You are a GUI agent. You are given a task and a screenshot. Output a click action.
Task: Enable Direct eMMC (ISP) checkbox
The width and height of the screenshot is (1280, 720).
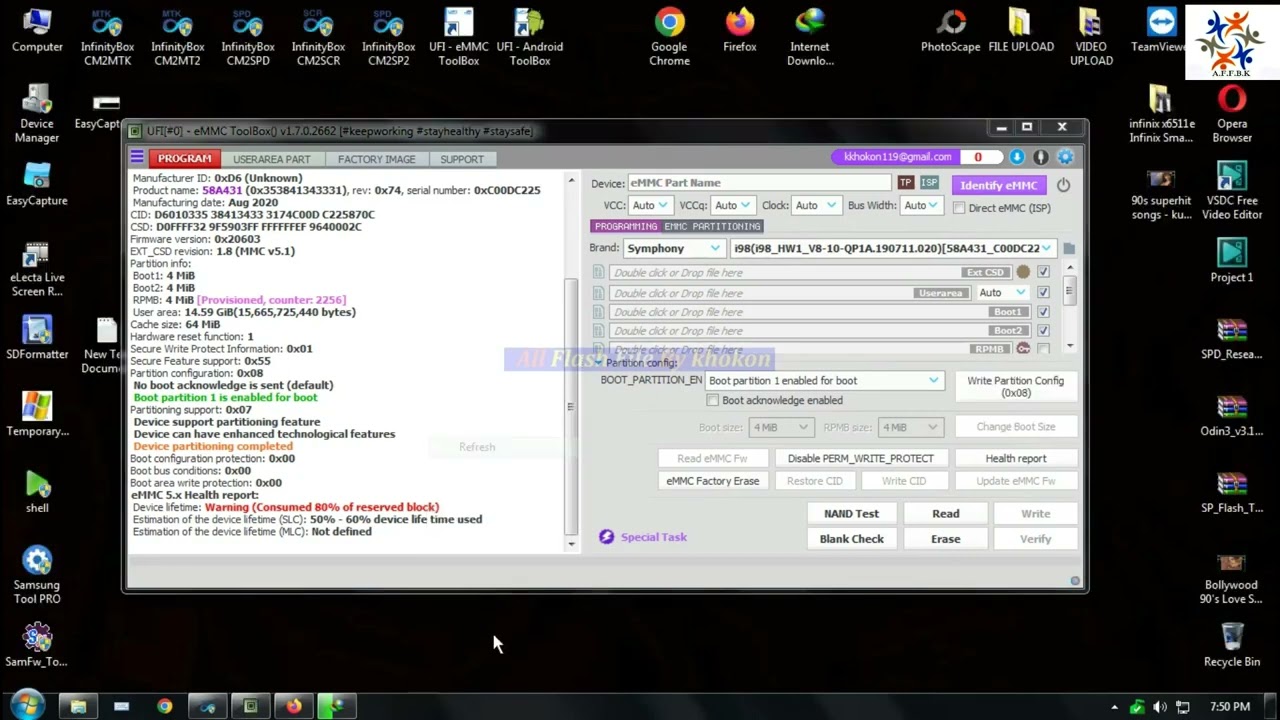click(959, 208)
